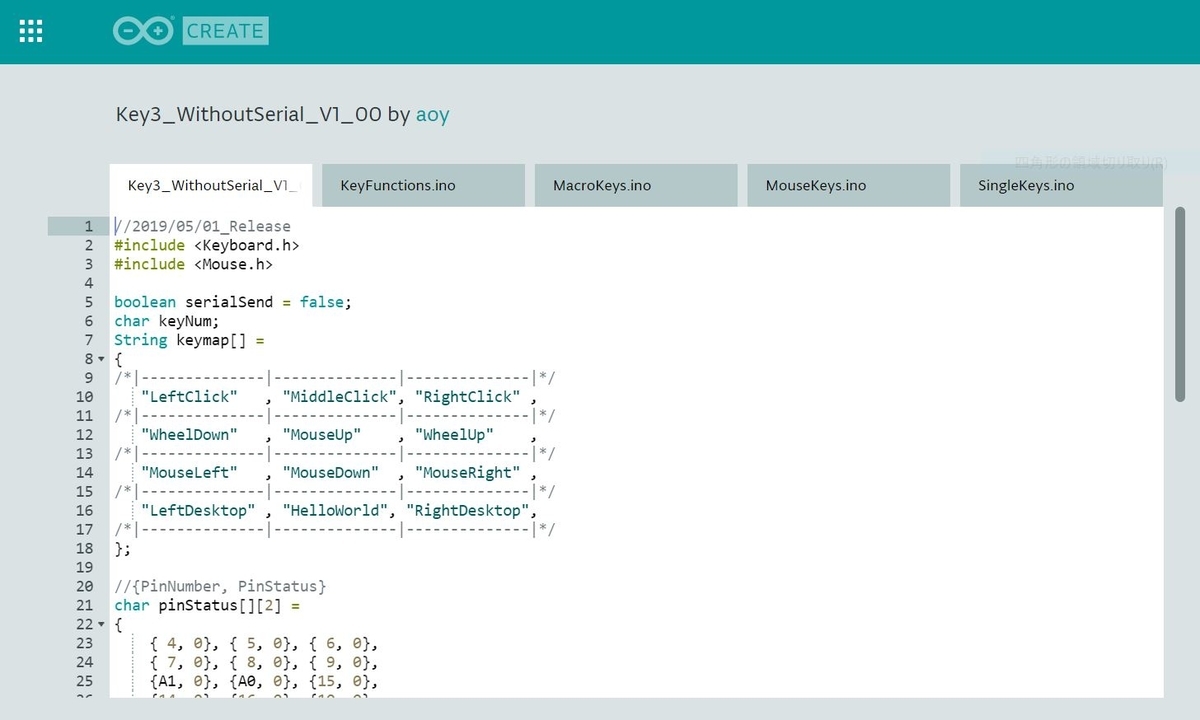The image size is (1200, 720).
Task: Click line number 20 in the gutter
Action: tap(85, 587)
